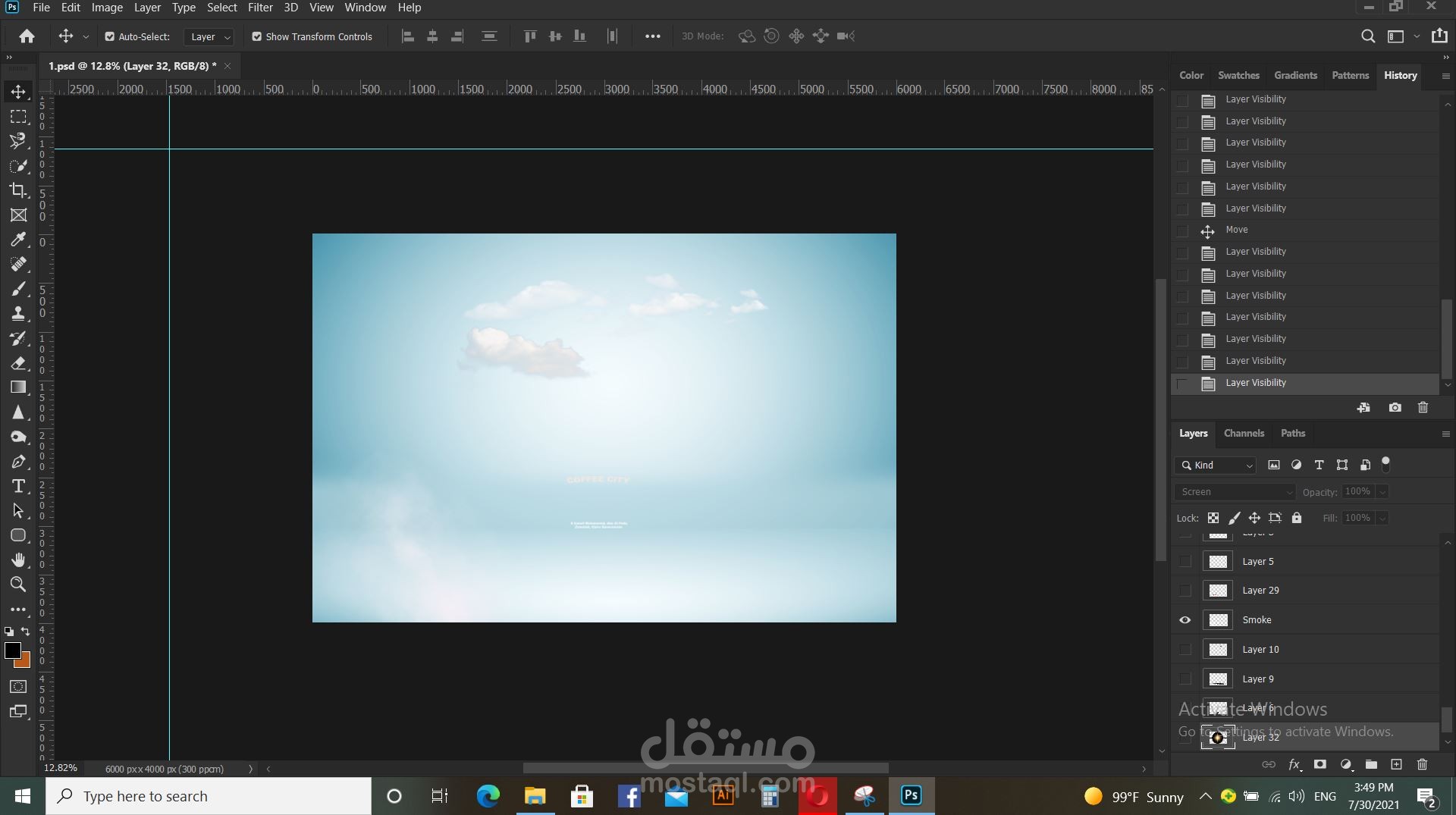Open the layer Opacity dropdown arrow

(1382, 492)
